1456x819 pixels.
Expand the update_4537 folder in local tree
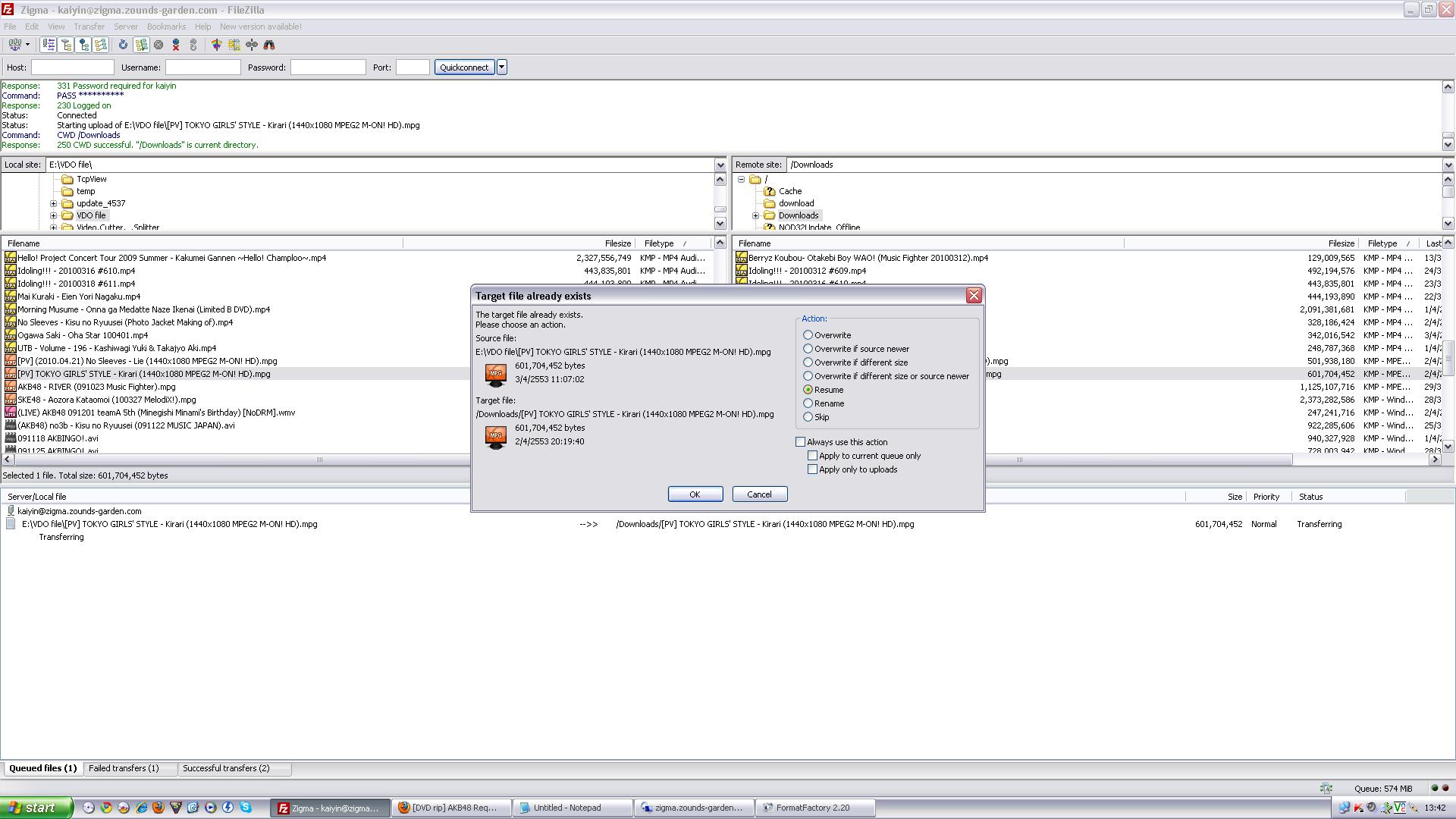click(54, 204)
